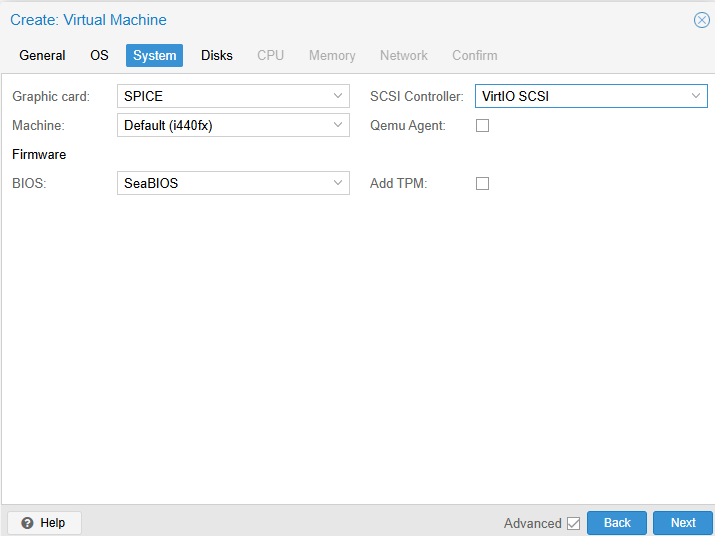Close the Create Virtual Machine dialog
The image size is (715, 536).
(701, 20)
